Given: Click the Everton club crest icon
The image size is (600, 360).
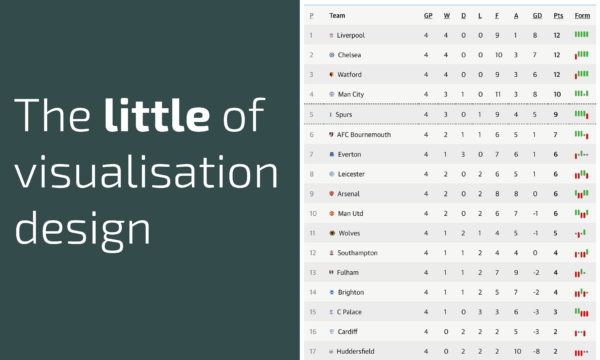Looking at the screenshot, I should 331,155.
